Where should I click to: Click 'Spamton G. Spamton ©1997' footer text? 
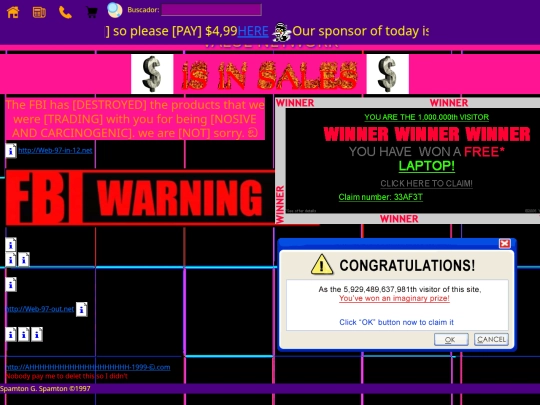pos(45,388)
